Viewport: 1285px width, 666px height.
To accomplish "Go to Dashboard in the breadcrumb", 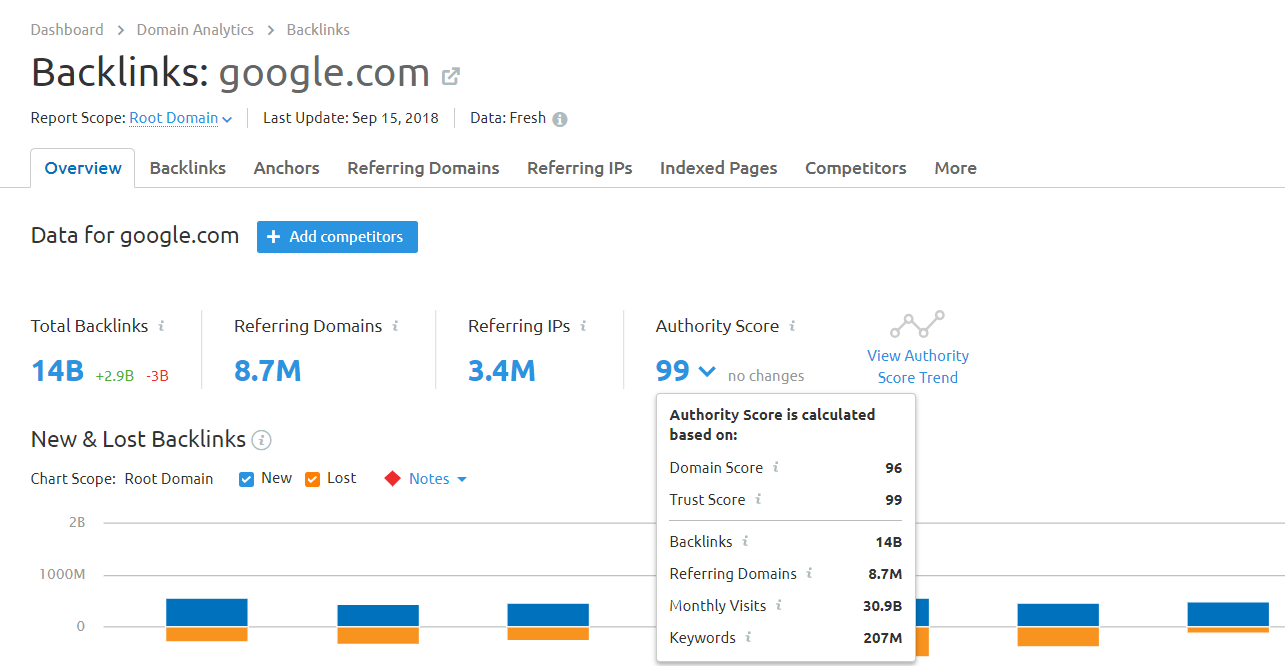I will point(67,30).
